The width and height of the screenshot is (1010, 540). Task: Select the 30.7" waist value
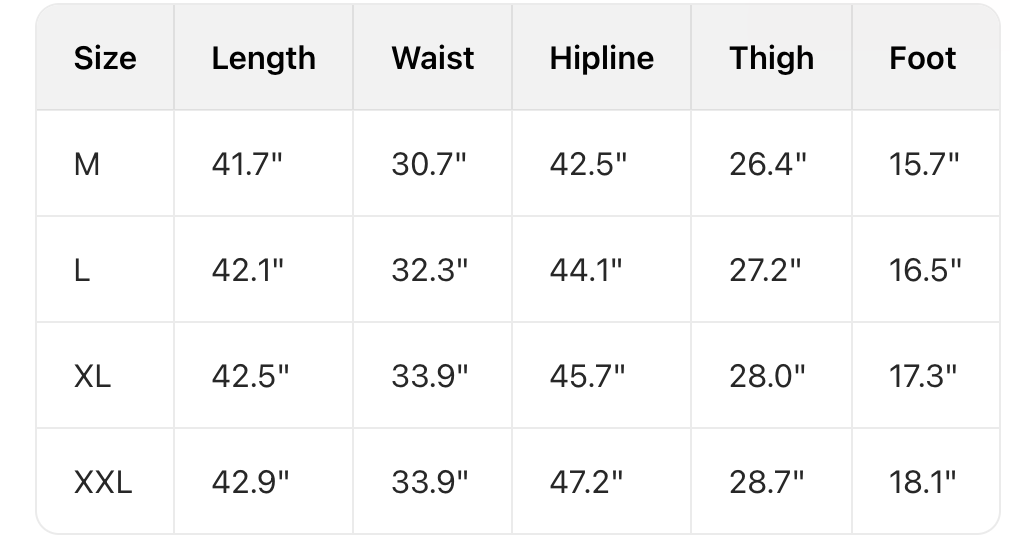coord(428,164)
